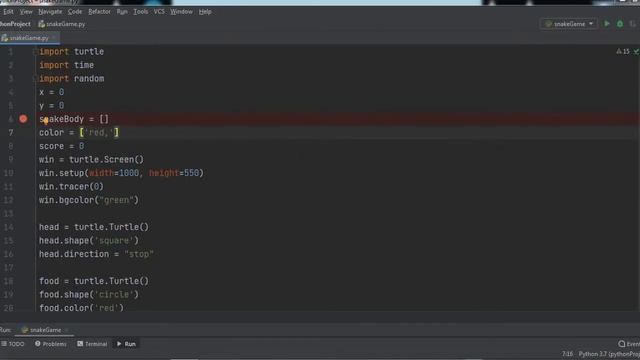Click the win.setup(width=1000, height=550) line
The width and height of the screenshot is (640, 360).
(x=121, y=173)
